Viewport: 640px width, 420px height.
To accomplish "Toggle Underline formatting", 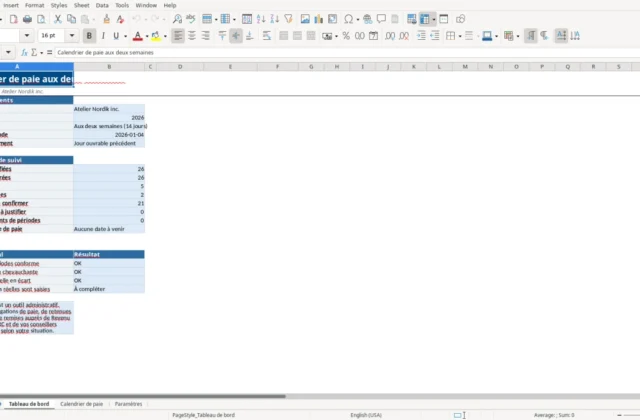I will pyautogui.click(x=116, y=36).
